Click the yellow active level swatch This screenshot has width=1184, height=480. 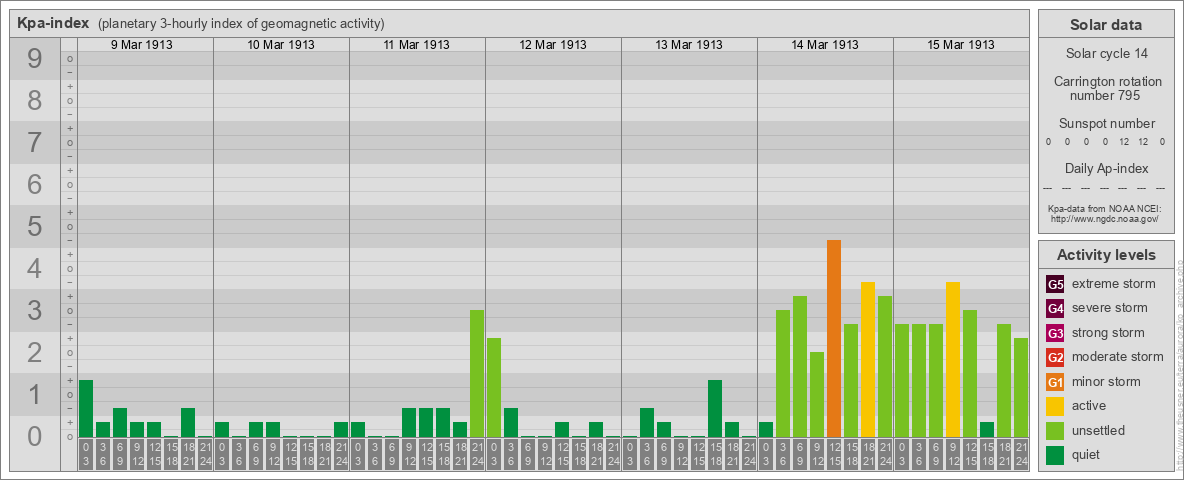(1055, 406)
